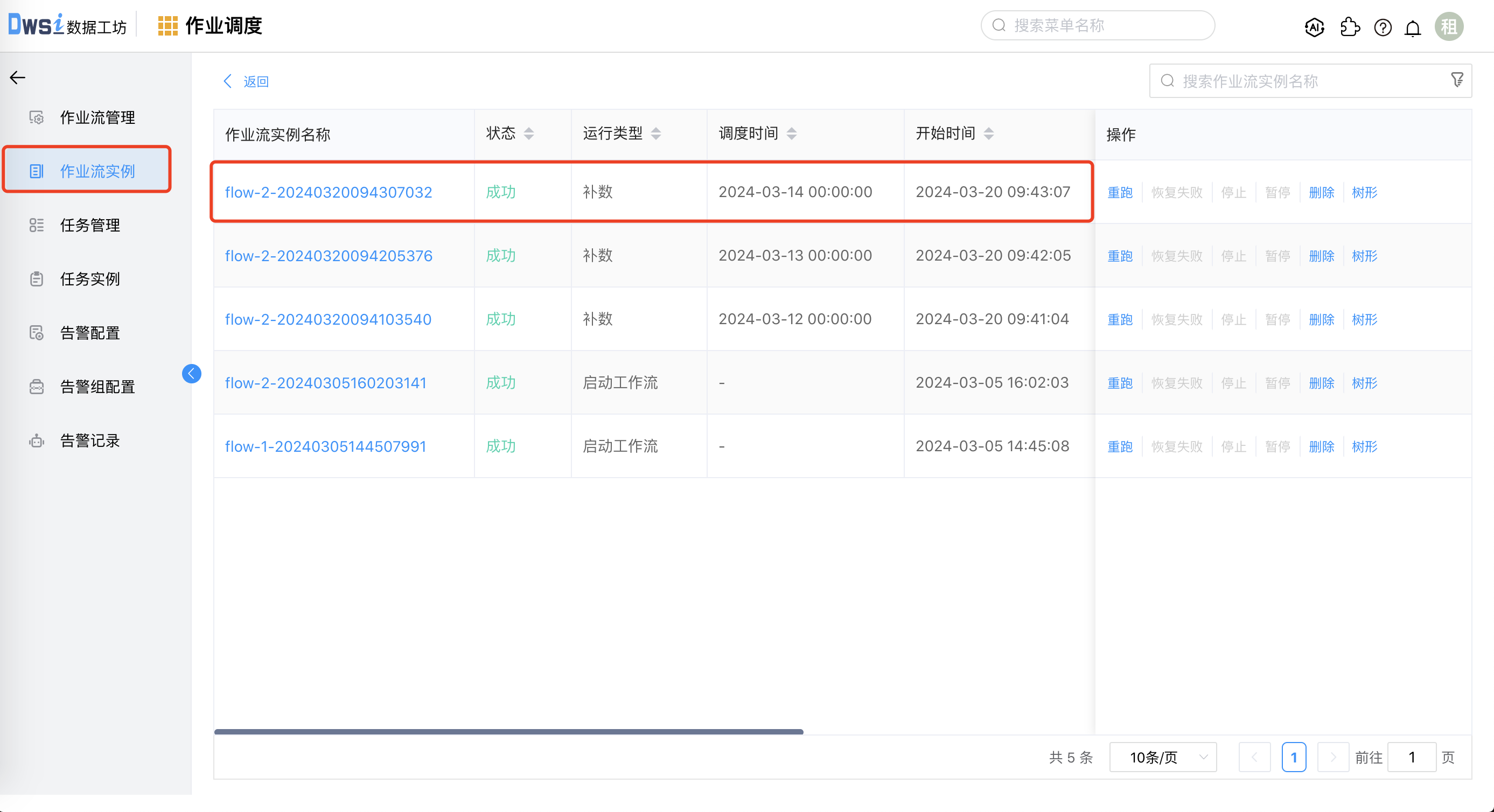Sort table by 开始时间 column
Image resolution: width=1494 pixels, height=812 pixels.
[989, 134]
